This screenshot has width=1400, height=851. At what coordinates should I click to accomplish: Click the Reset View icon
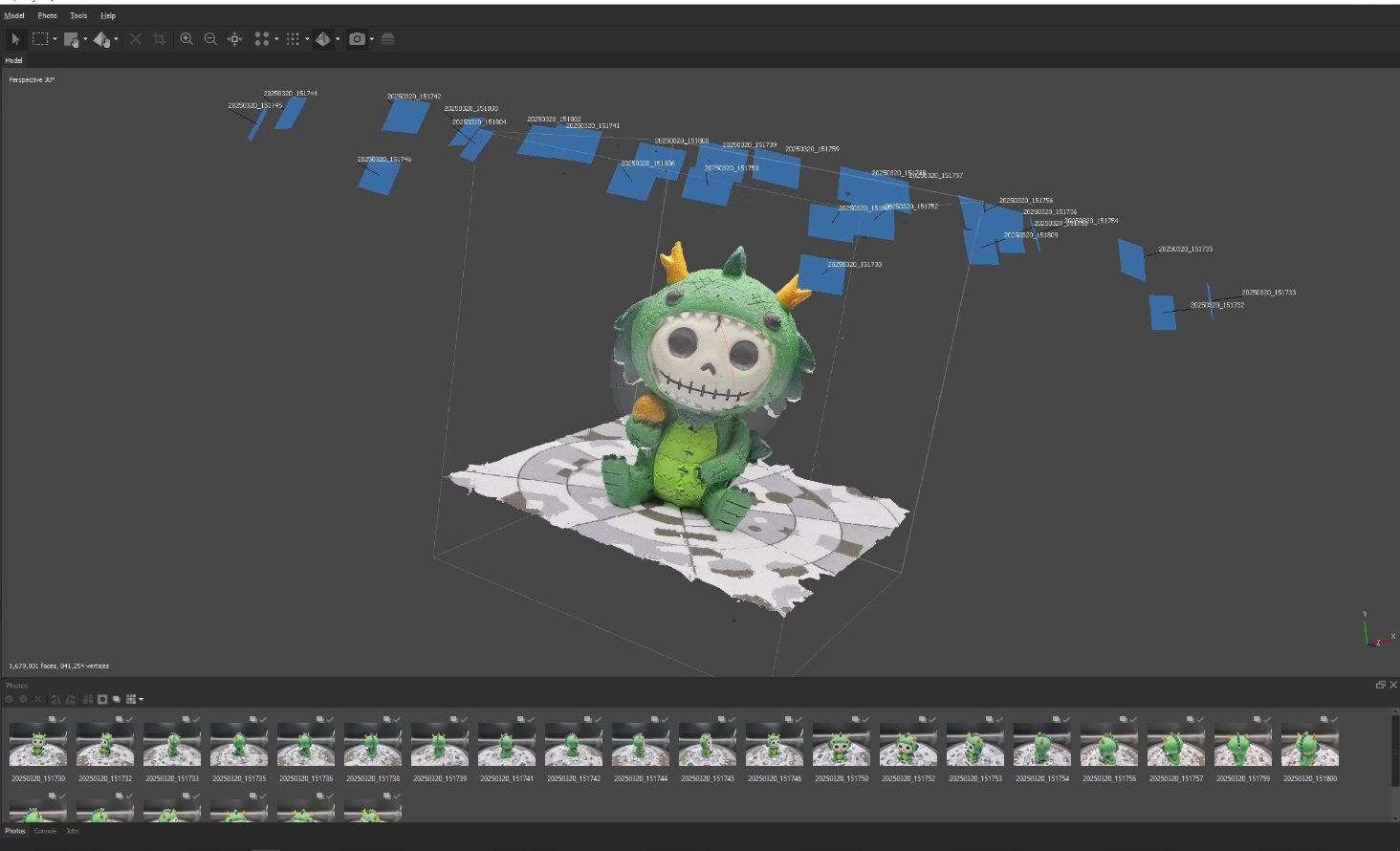click(234, 39)
